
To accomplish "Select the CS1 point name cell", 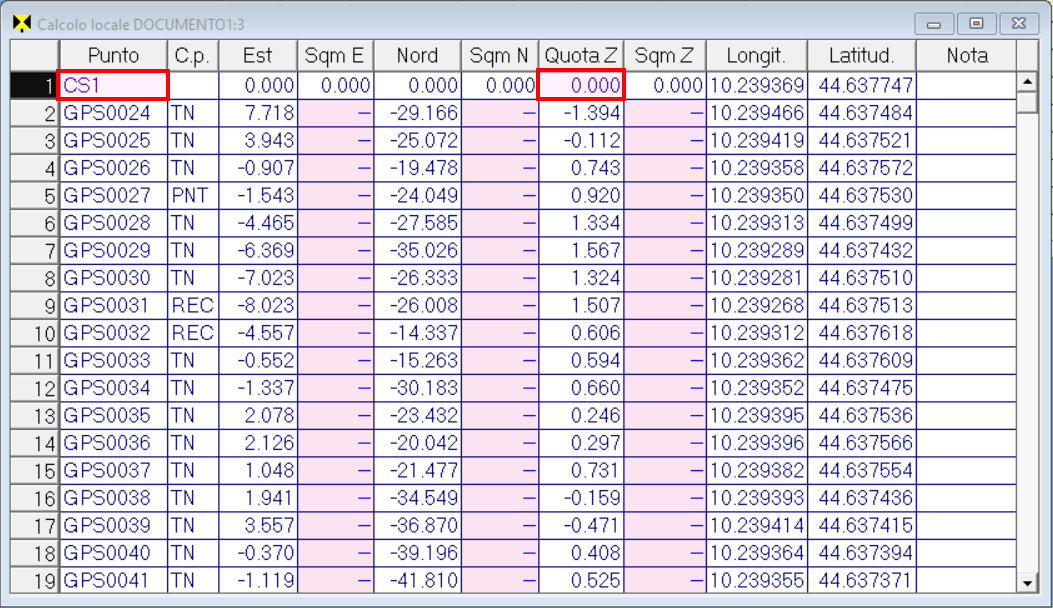I will 113,87.
